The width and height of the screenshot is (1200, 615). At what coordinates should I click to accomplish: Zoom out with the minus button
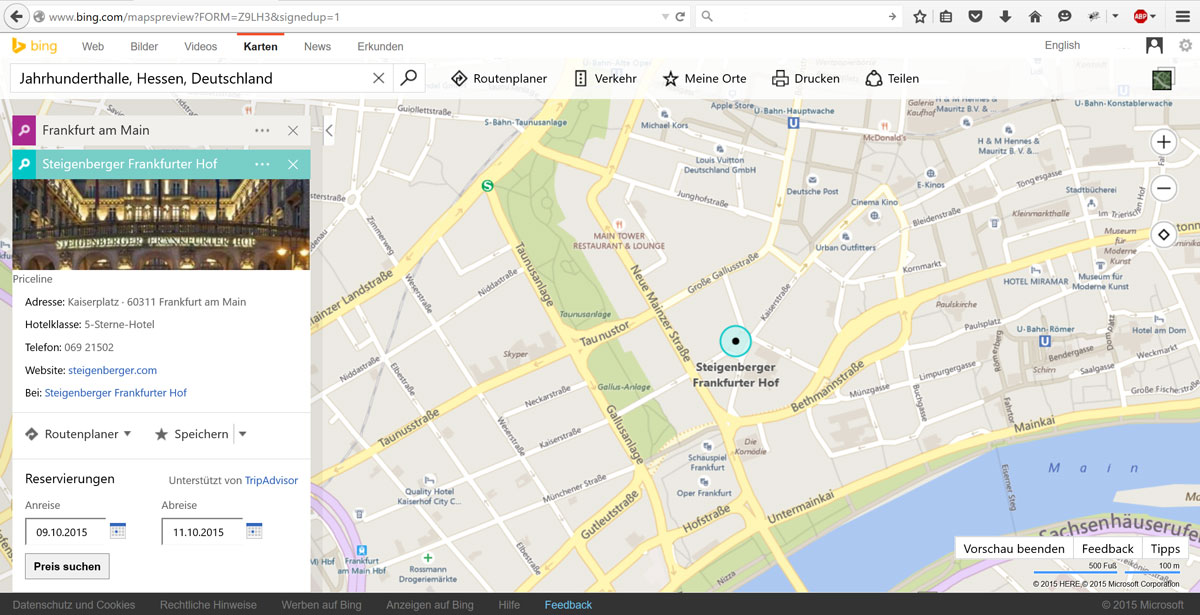pos(1163,188)
